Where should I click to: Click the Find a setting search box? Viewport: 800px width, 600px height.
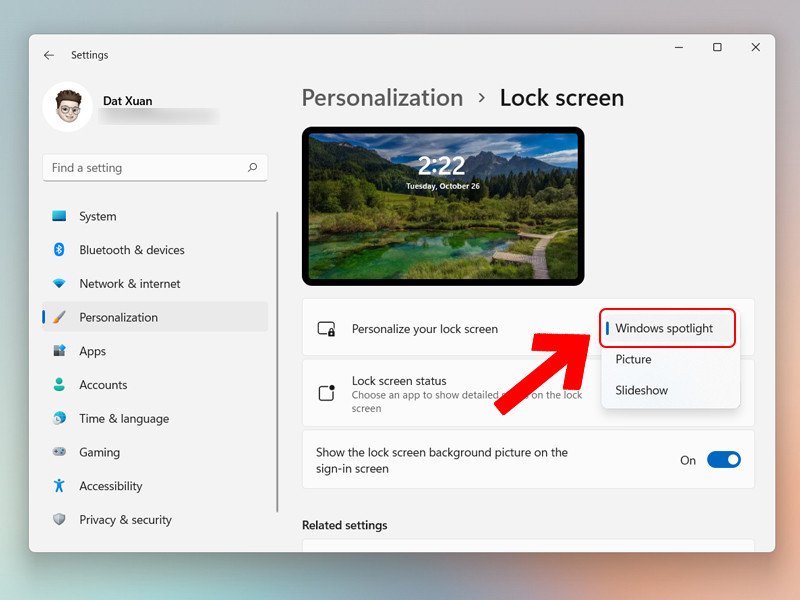[155, 167]
